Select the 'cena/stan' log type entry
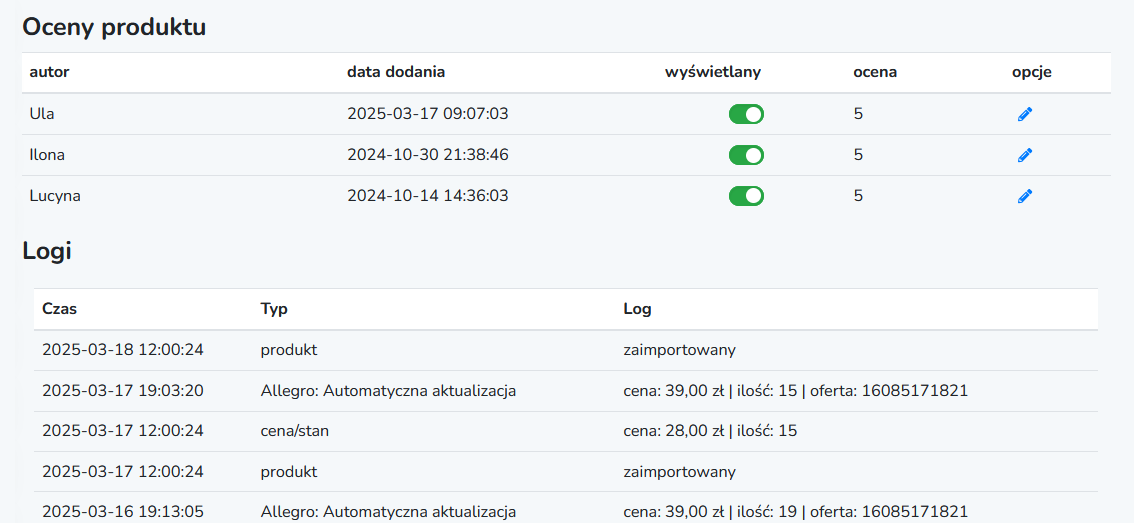 (x=294, y=431)
